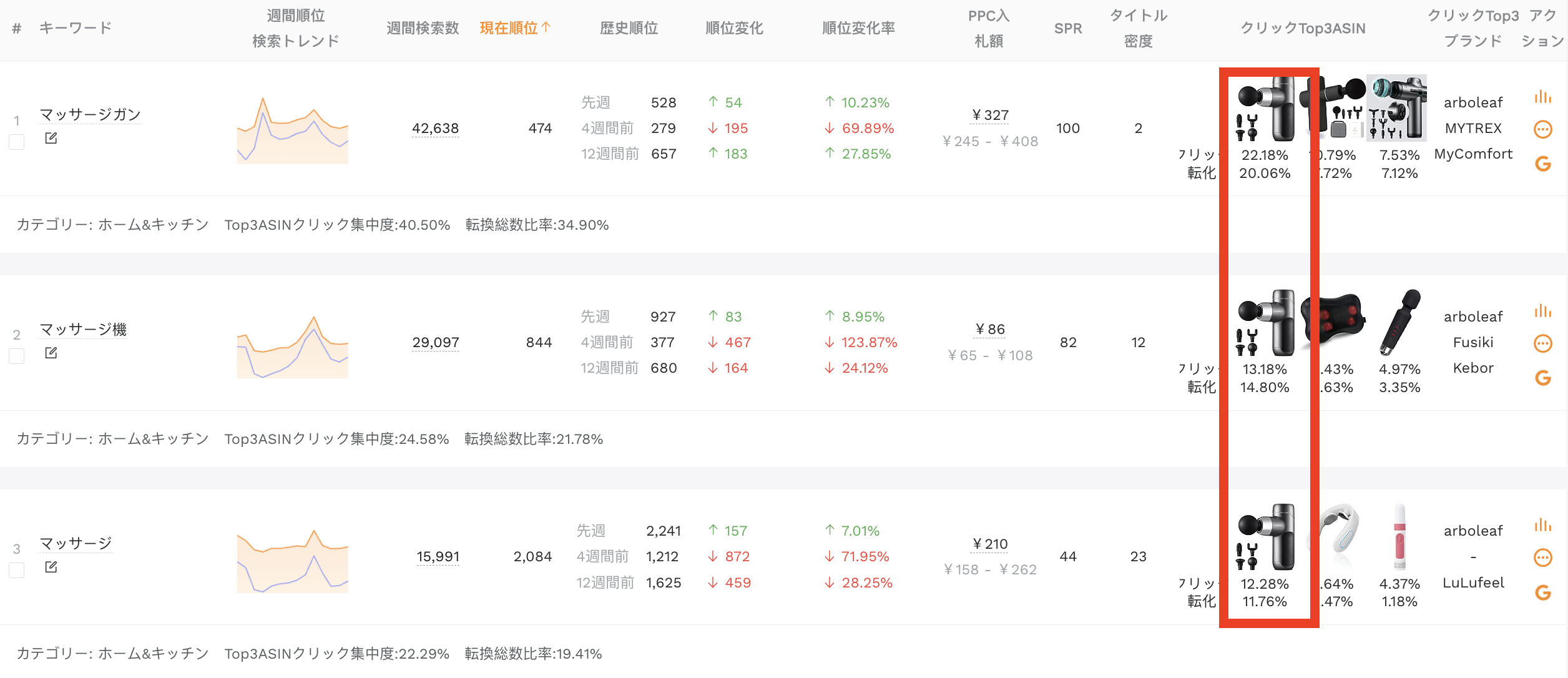Click PPC bid amount ¥327
The width and height of the screenshot is (1568, 678).
pyautogui.click(x=990, y=115)
